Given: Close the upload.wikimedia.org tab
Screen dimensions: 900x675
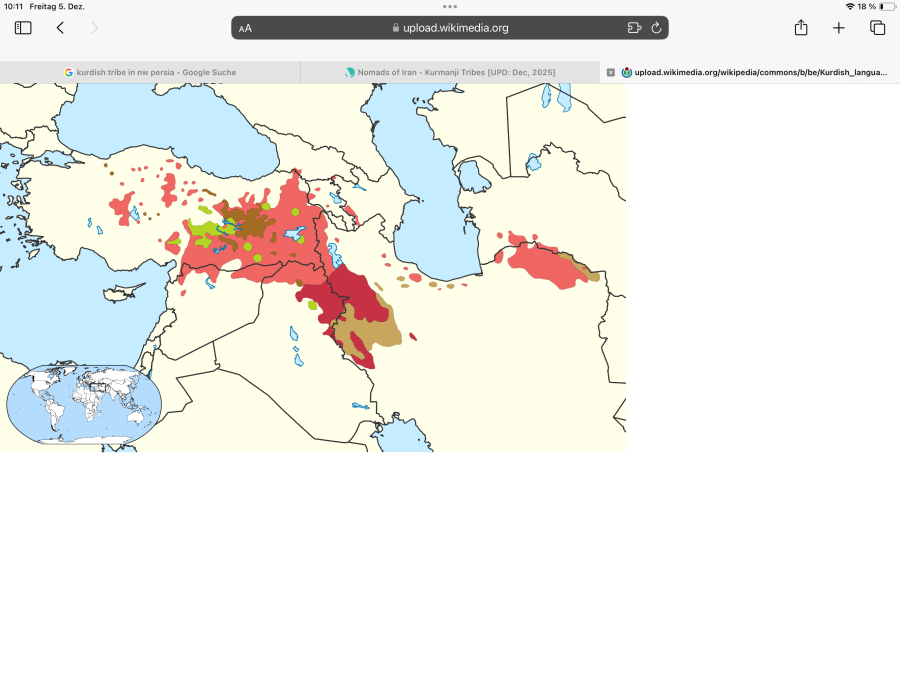Looking at the screenshot, I should click(611, 72).
